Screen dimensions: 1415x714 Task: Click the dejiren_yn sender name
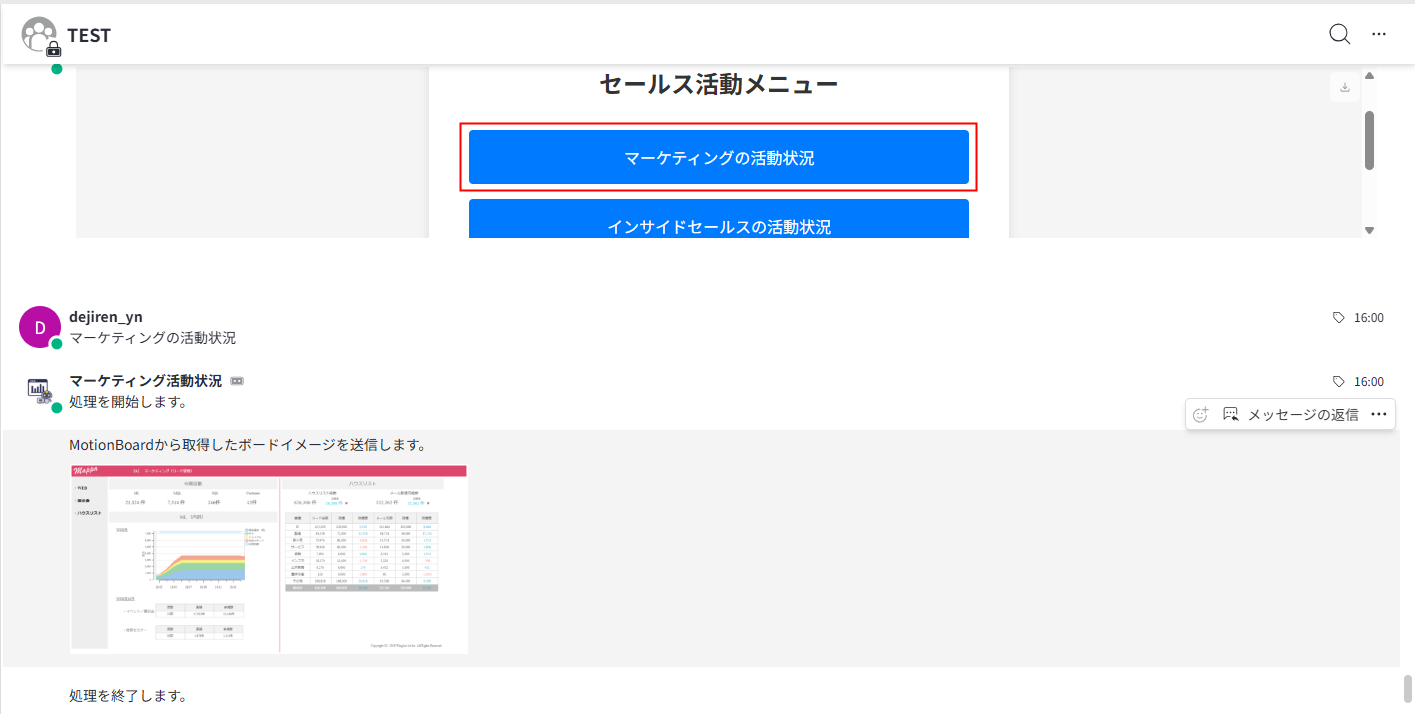pos(106,317)
